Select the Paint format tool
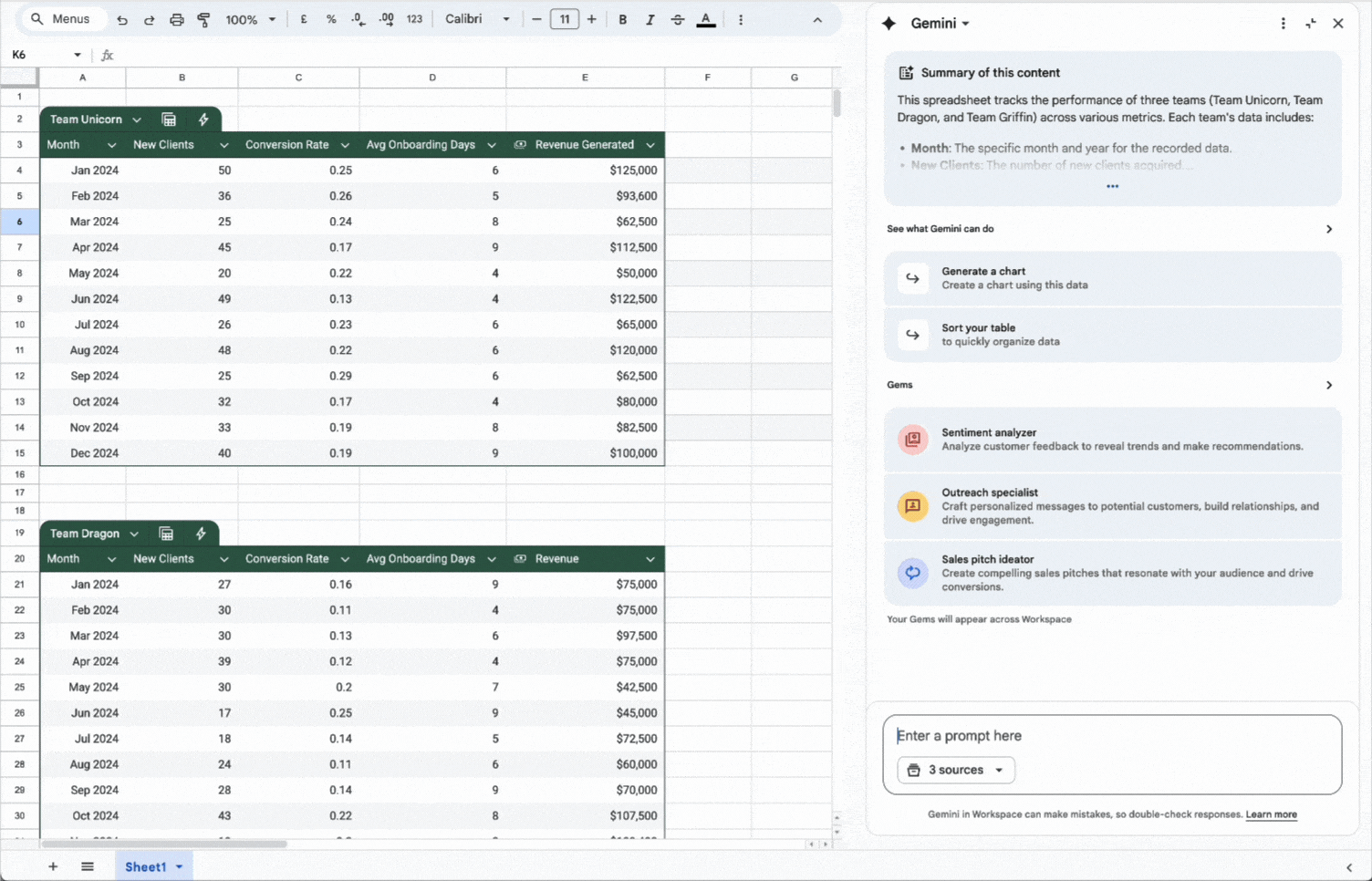 coord(203,19)
